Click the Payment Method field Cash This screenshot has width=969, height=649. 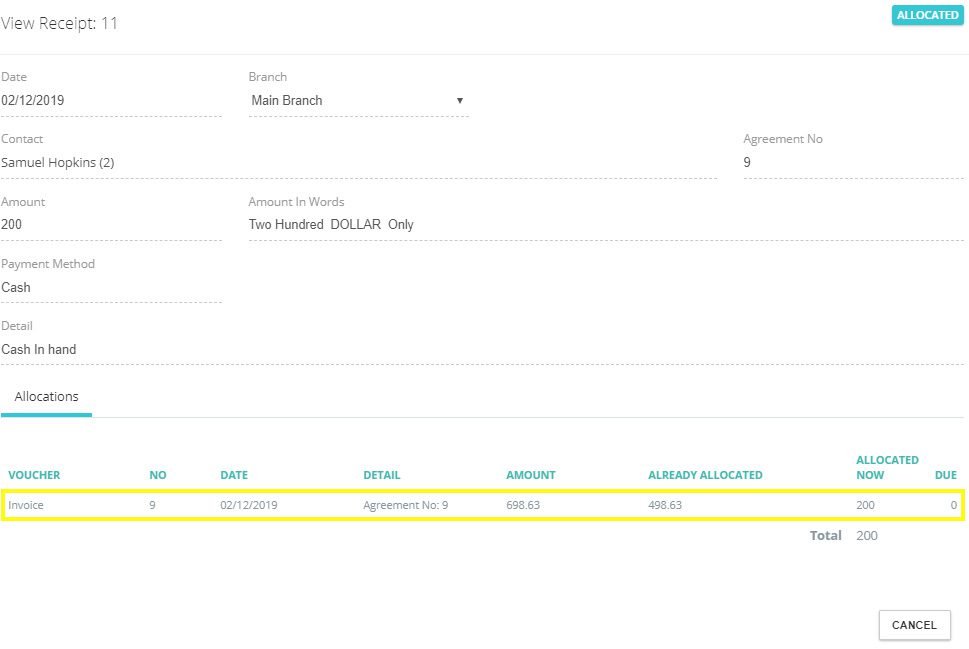[111, 287]
